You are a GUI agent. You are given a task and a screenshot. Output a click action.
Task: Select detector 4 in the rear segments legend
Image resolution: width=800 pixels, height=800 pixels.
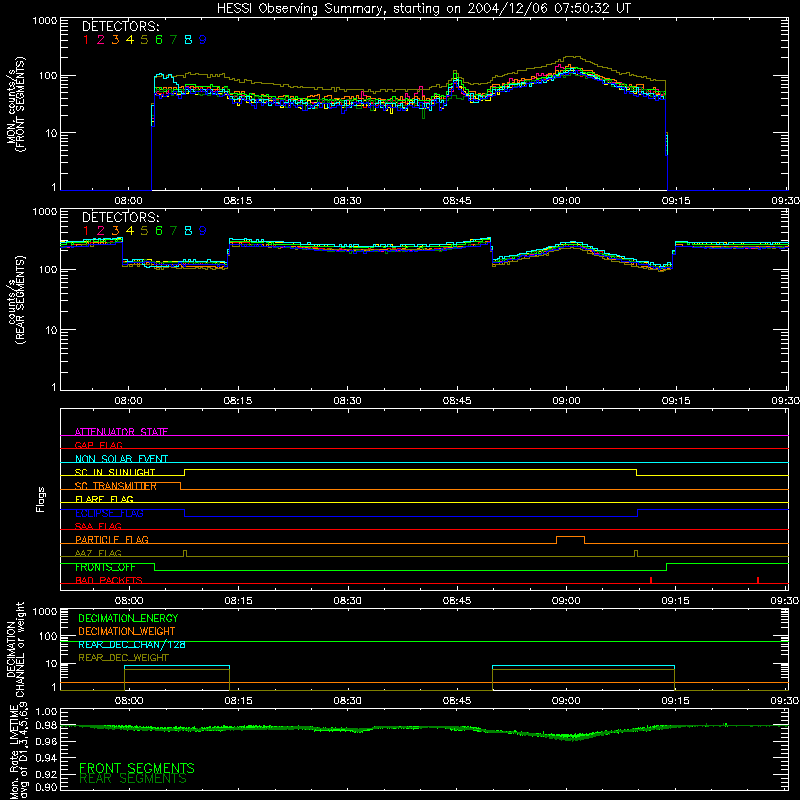click(x=130, y=231)
